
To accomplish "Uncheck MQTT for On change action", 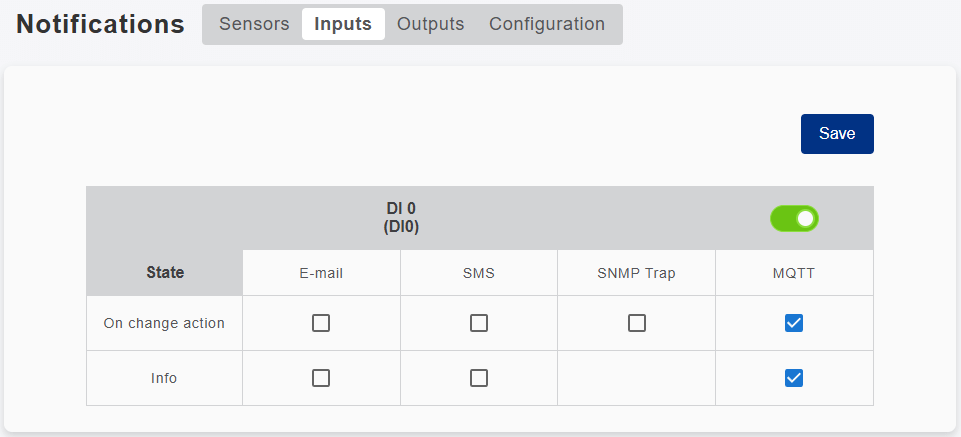I will click(x=794, y=323).
